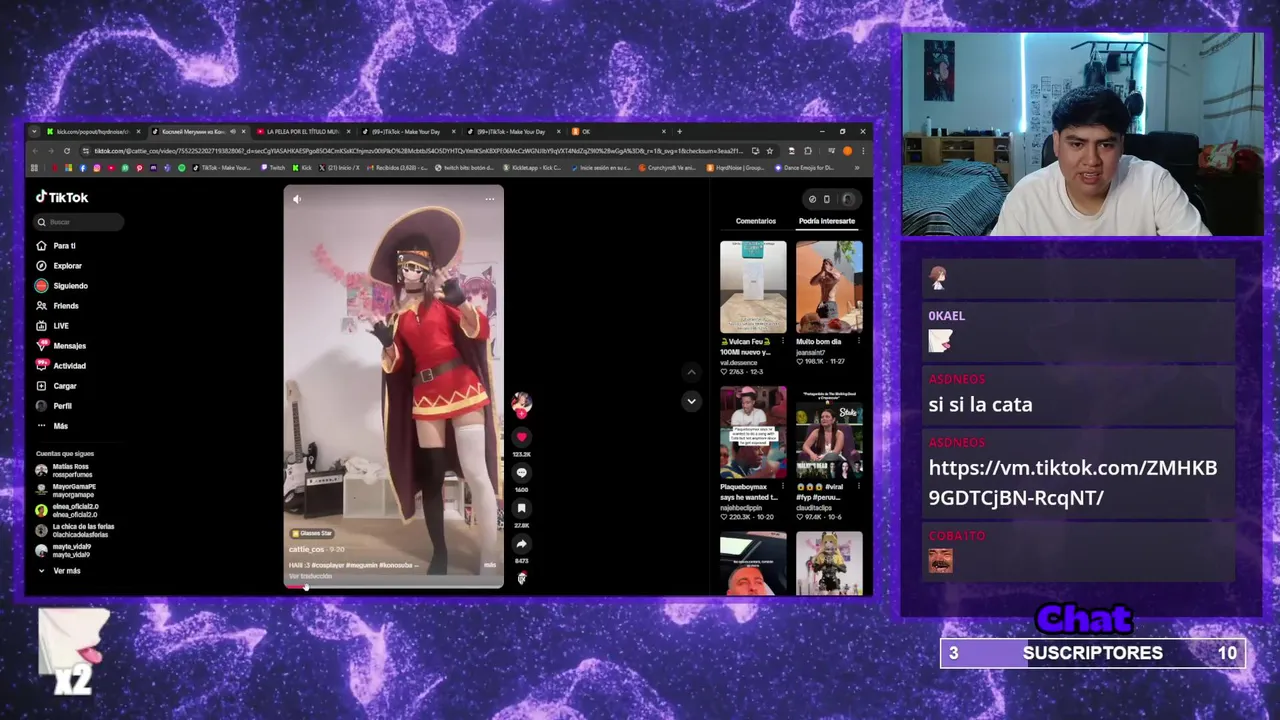Open MayorGamaPE followed account
1280x720 pixels.
66,490
